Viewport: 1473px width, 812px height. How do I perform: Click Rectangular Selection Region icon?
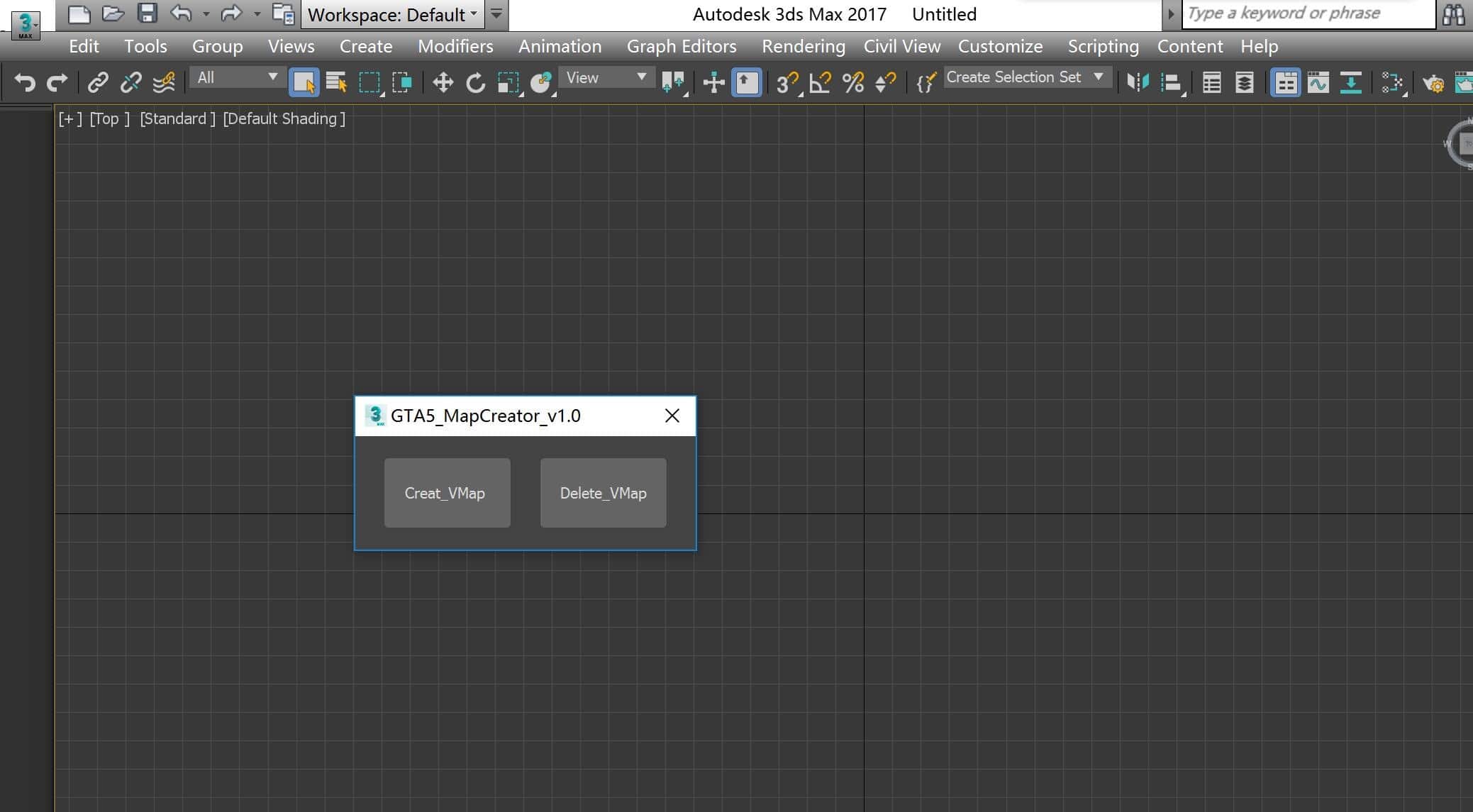tap(369, 82)
